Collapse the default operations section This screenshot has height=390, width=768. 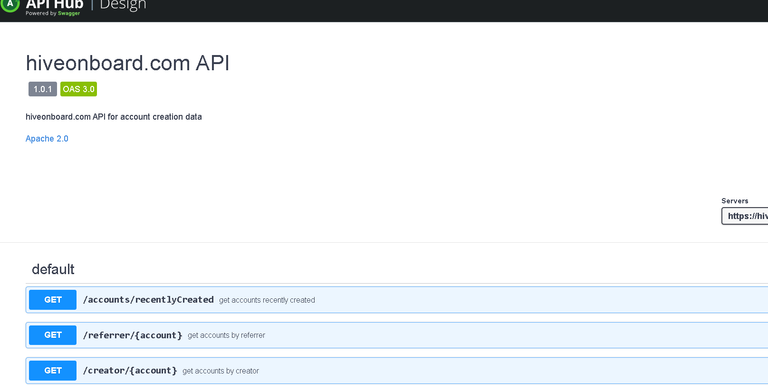click(53, 269)
